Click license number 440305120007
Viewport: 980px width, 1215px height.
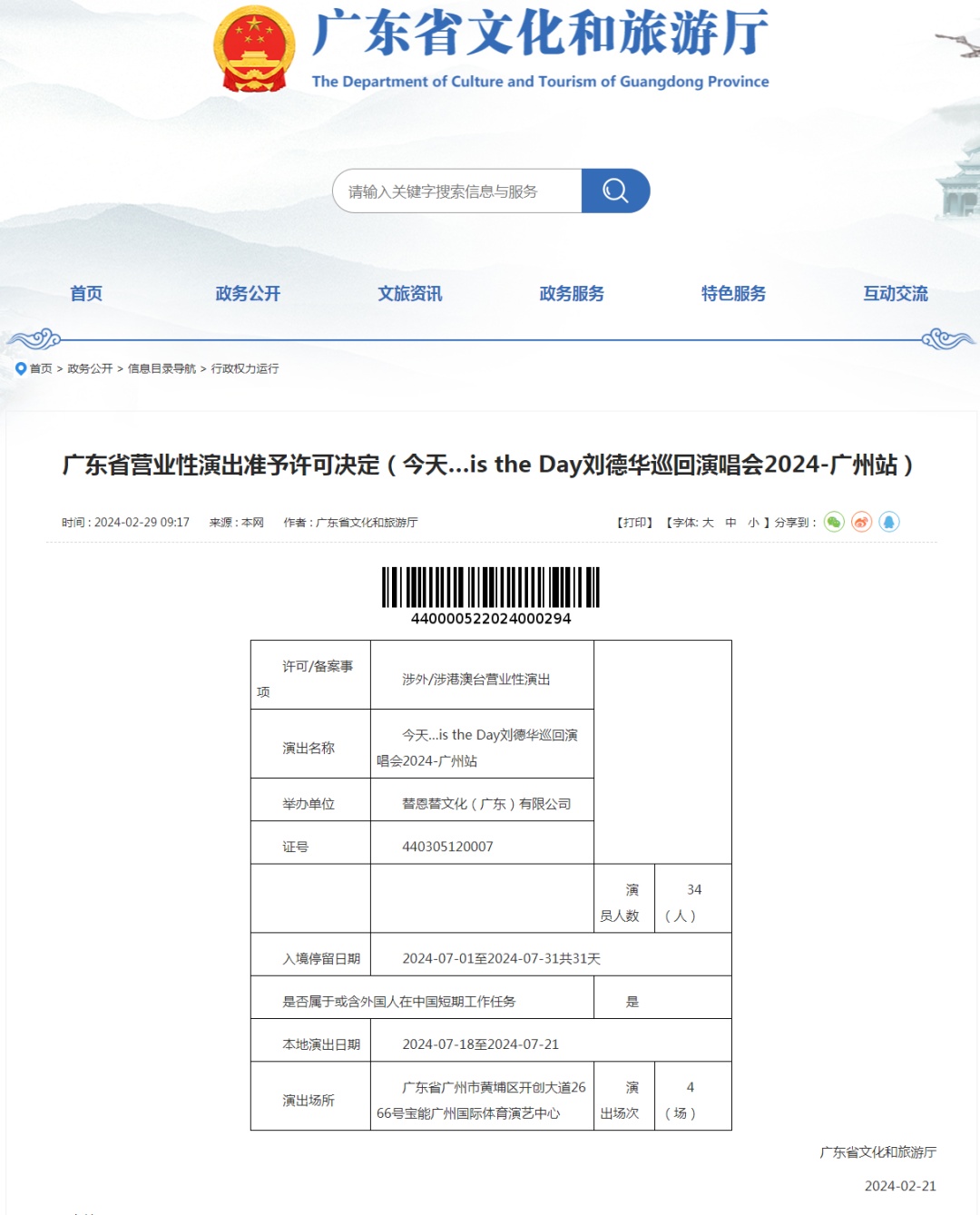[x=482, y=843]
